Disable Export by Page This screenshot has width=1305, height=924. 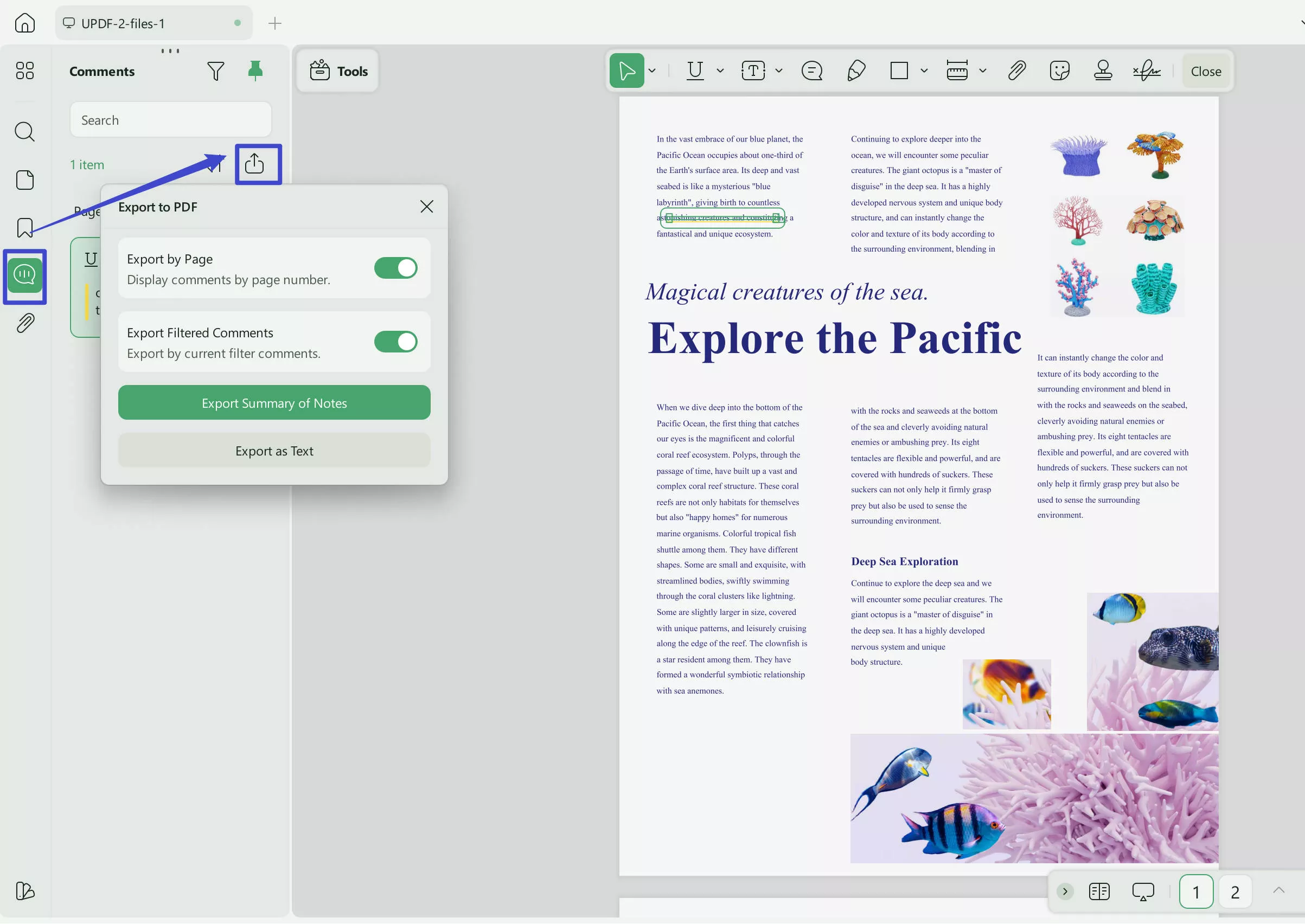pyautogui.click(x=395, y=268)
